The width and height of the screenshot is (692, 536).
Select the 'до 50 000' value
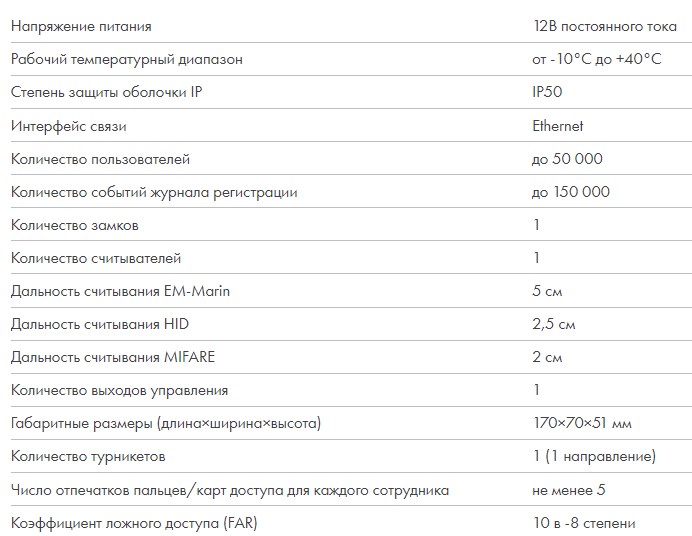tap(567, 159)
